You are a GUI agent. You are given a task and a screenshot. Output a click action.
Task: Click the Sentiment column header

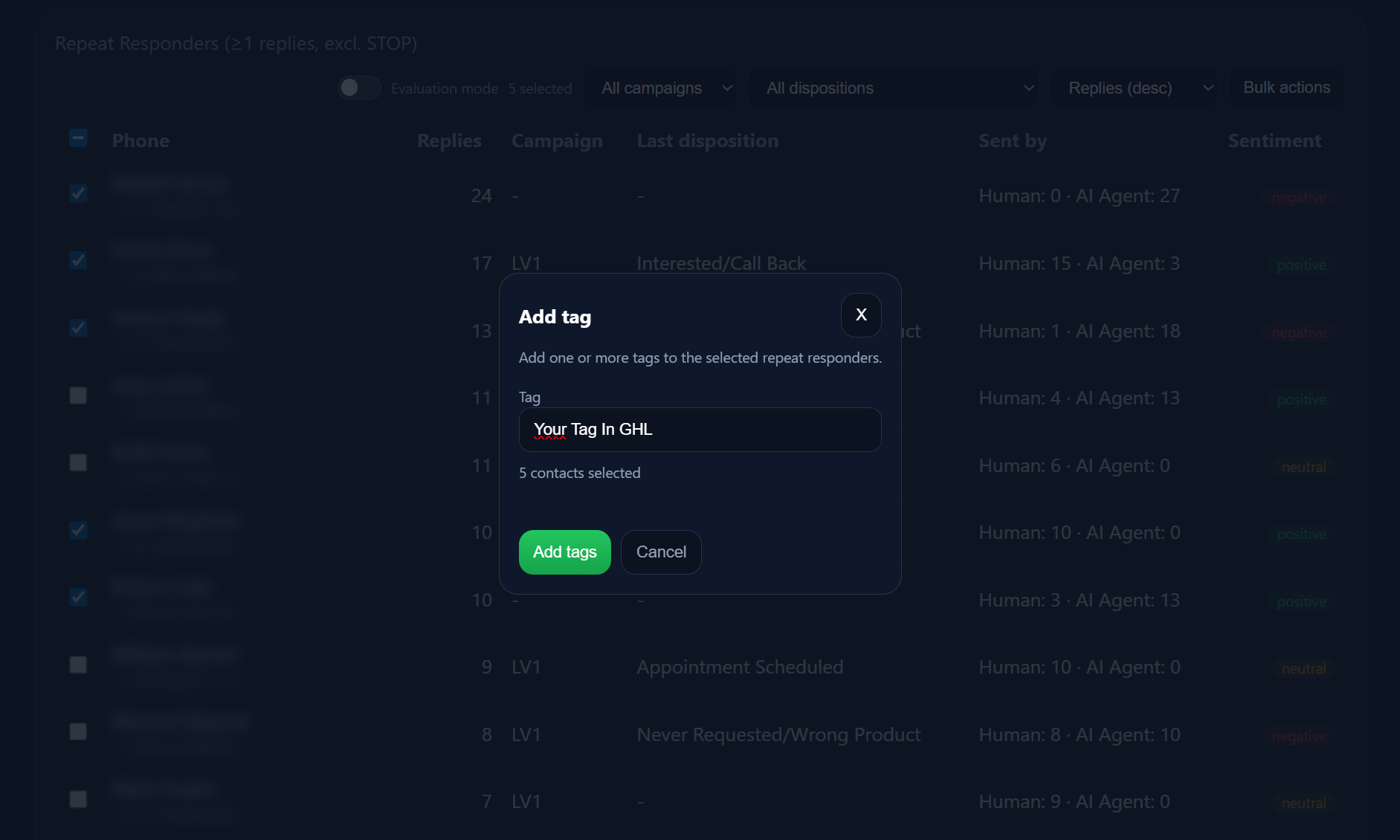(1275, 140)
